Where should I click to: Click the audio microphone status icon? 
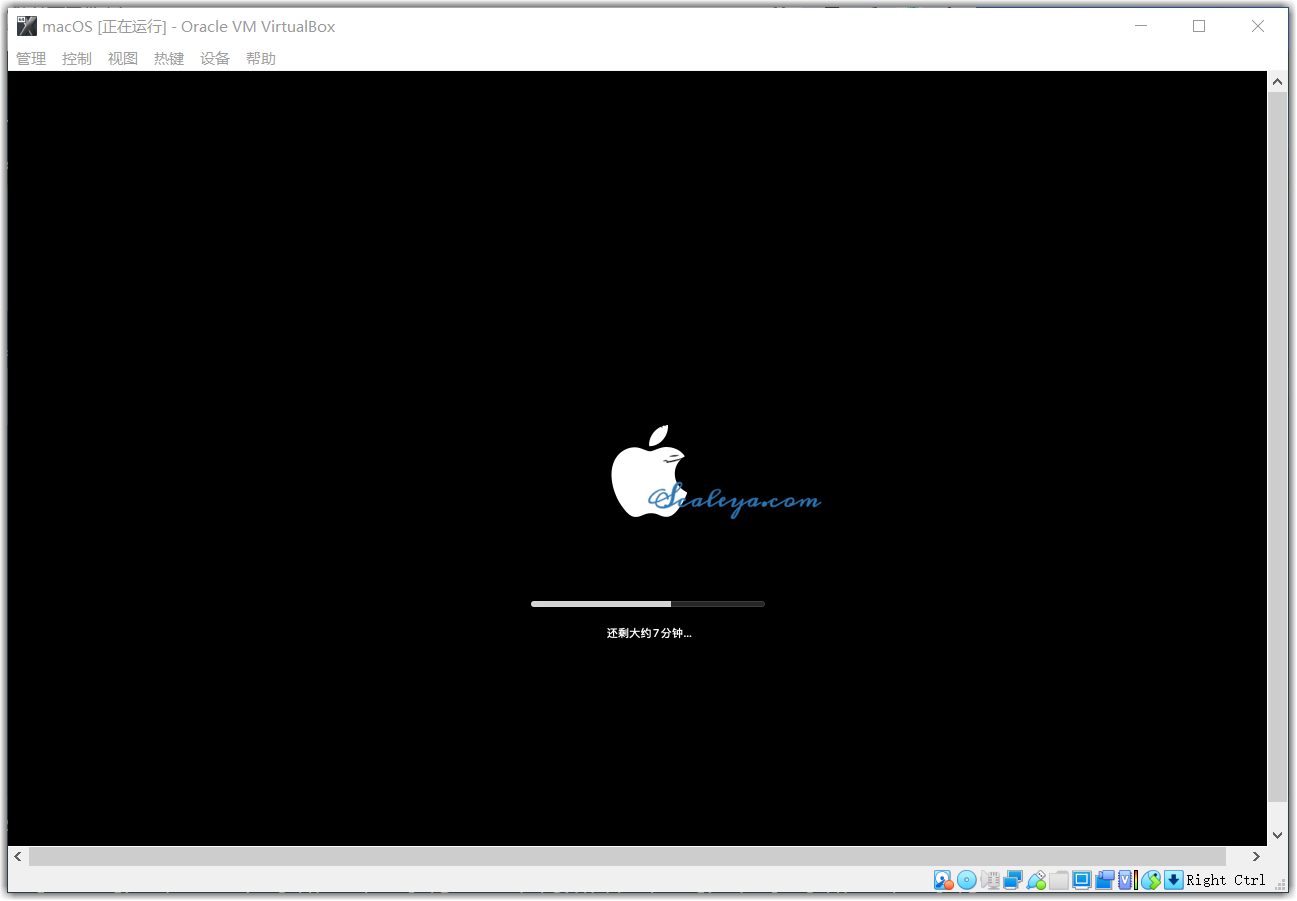click(990, 880)
